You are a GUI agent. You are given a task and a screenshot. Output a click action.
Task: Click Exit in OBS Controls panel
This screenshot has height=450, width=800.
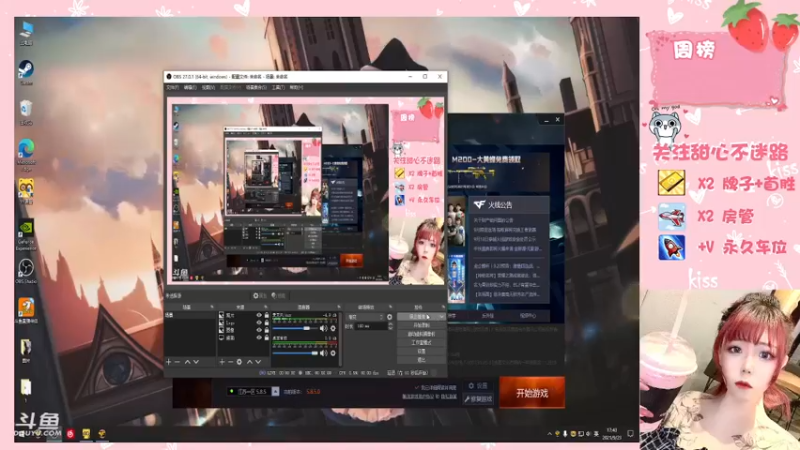(421, 360)
